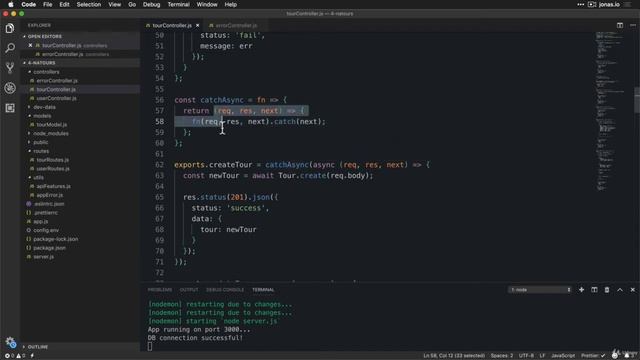Collapse the controllers folder
The width and height of the screenshot is (640, 360).
(46, 72)
